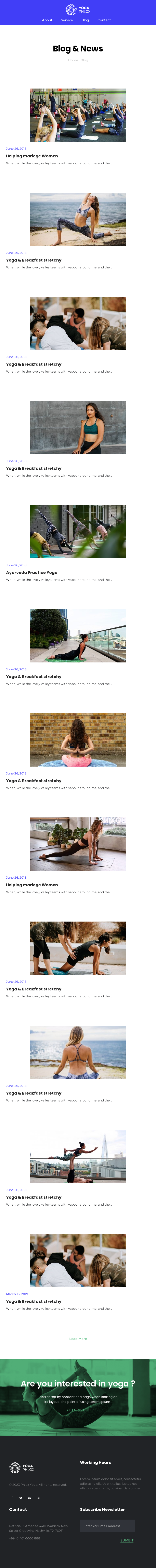156x1568 pixels.
Task: Open the About menu item
Action: coord(47,20)
